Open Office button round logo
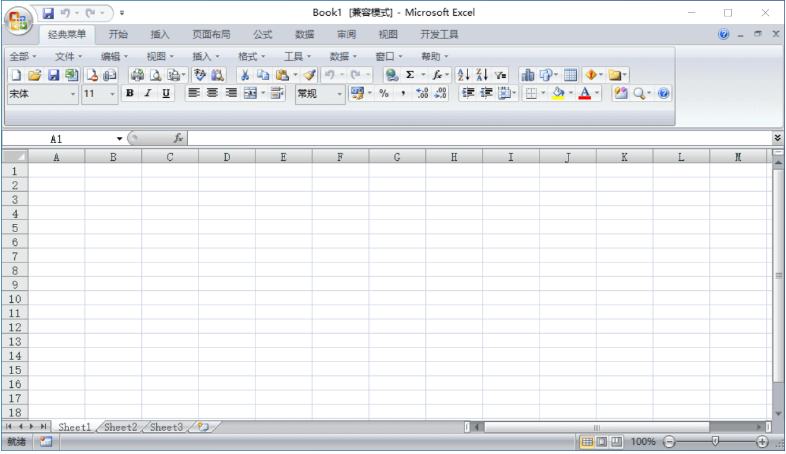786x454 pixels. click(19, 21)
